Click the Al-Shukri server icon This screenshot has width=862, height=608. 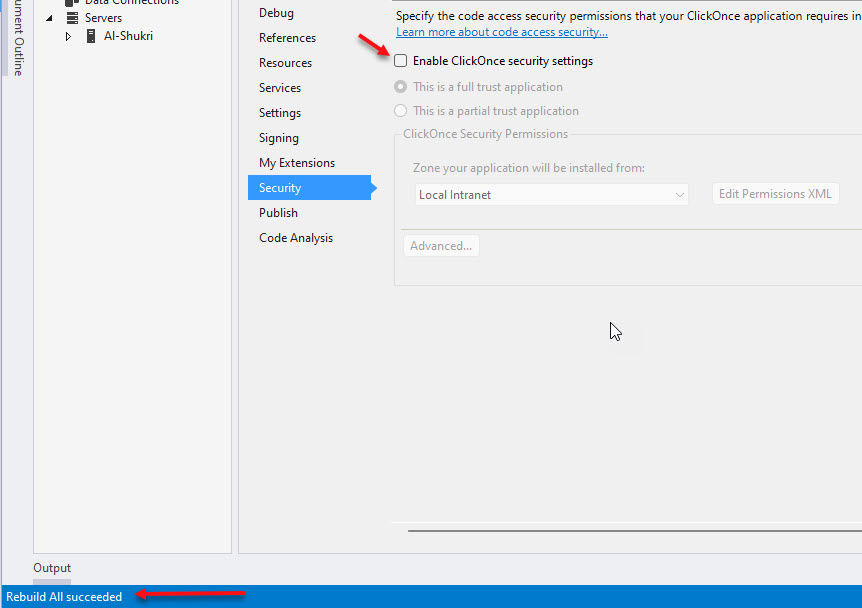(91, 36)
